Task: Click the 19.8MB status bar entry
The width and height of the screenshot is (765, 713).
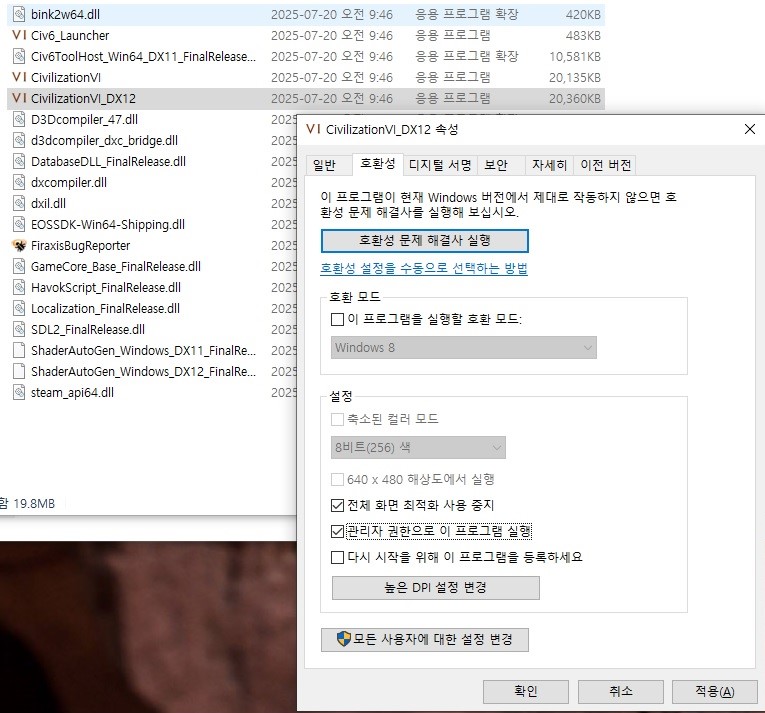Action: click(34, 503)
